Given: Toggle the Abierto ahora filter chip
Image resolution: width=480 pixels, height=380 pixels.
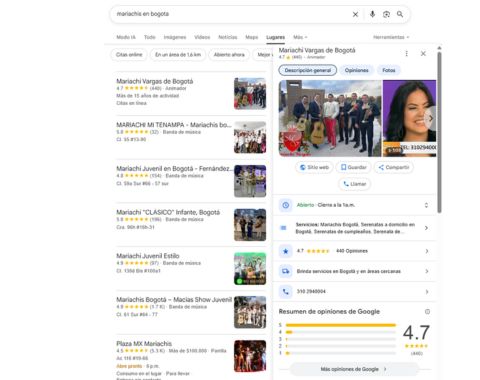Looking at the screenshot, I should [x=229, y=55].
